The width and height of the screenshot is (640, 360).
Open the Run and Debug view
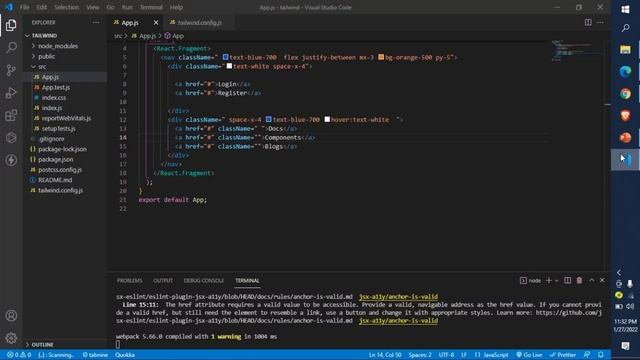tap(11, 93)
